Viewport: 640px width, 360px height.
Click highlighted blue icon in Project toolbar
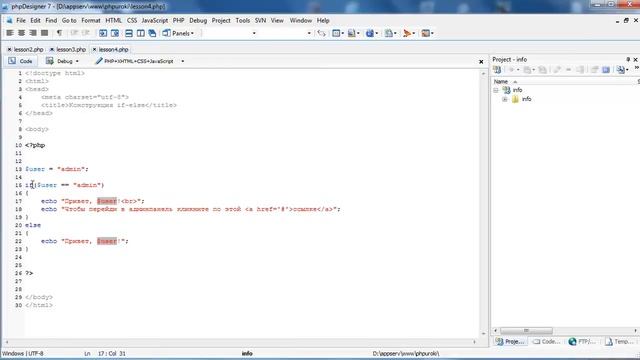[x=606, y=70]
